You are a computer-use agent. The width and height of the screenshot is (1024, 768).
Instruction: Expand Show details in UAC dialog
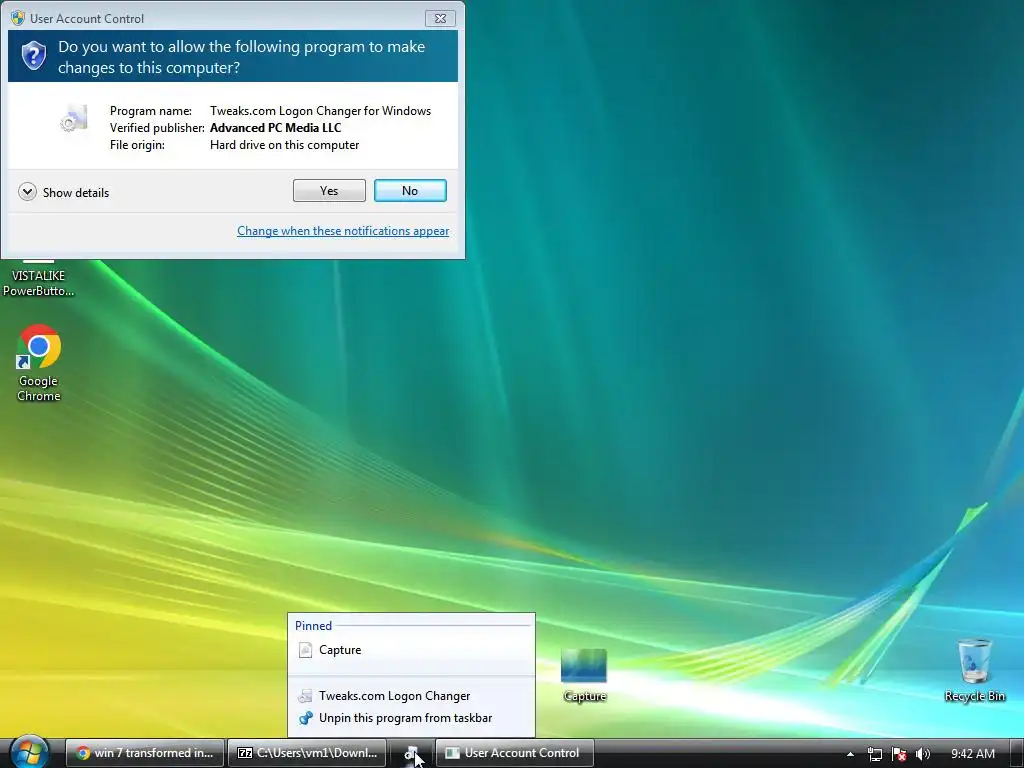pyautogui.click(x=64, y=192)
